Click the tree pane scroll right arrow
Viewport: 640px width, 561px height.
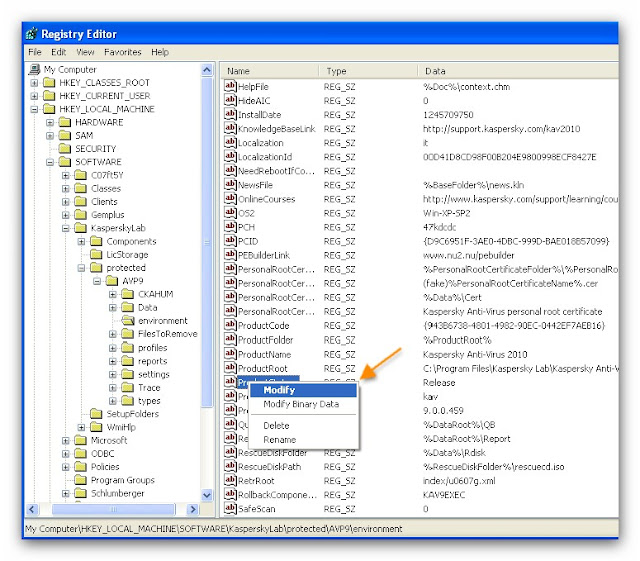click(x=193, y=509)
